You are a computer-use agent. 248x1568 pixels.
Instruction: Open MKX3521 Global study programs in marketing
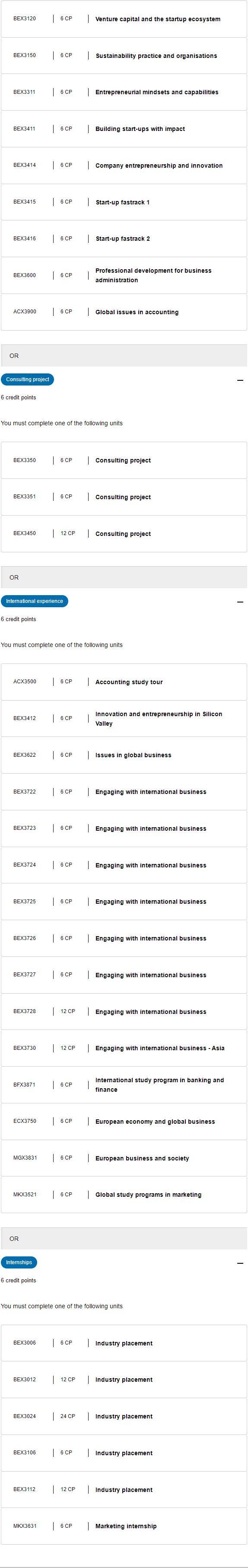click(124, 1194)
